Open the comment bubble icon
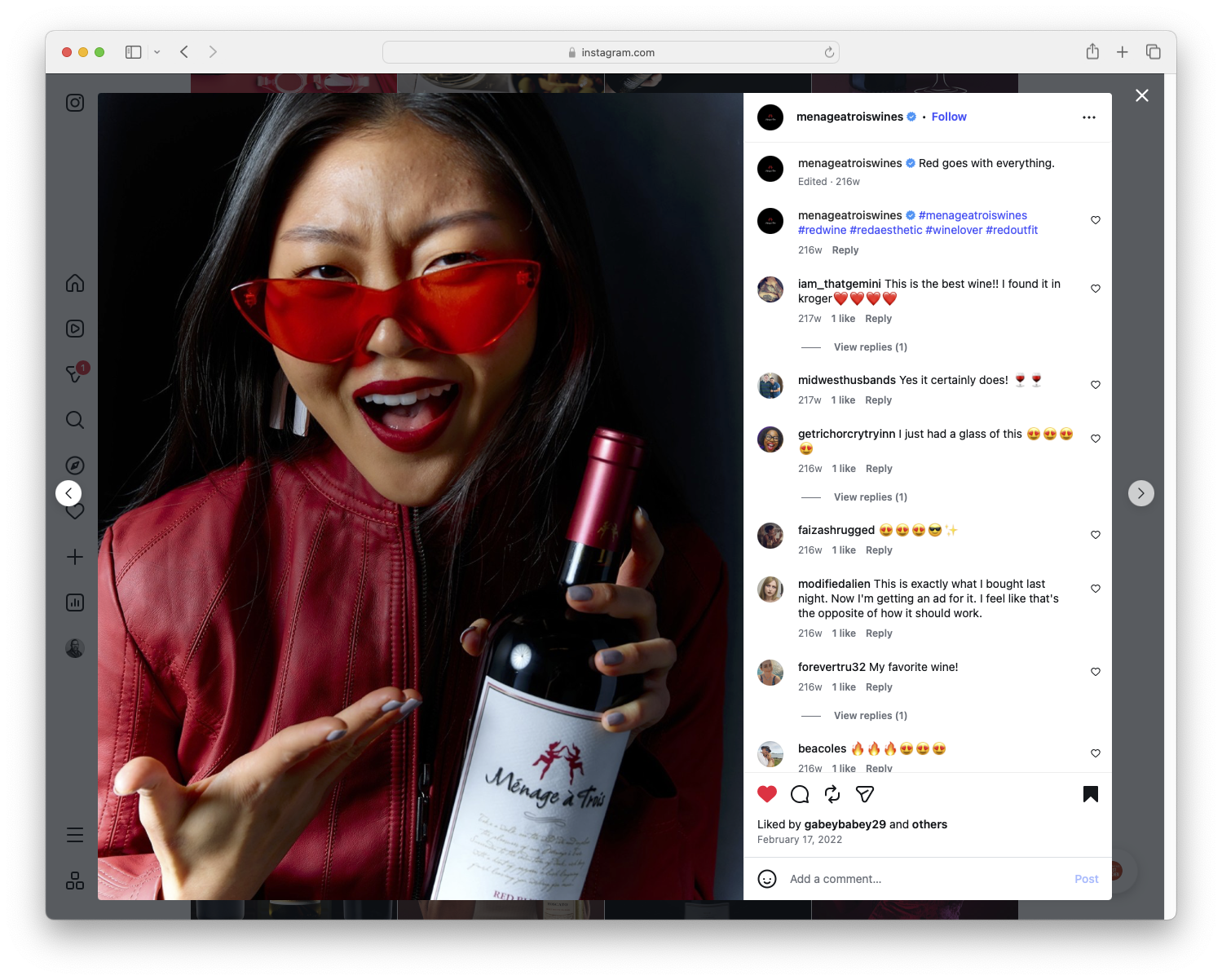The height and width of the screenshot is (980, 1222). point(799,793)
